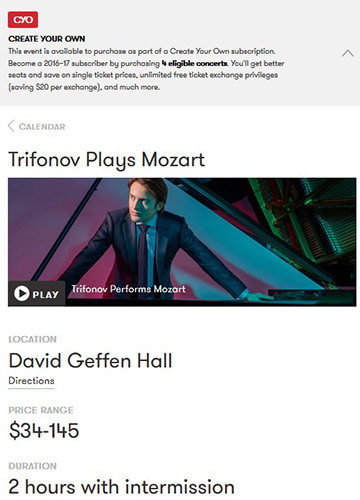Click the CREATE YOUR OWN heading
The width and height of the screenshot is (360, 500).
tap(47, 39)
